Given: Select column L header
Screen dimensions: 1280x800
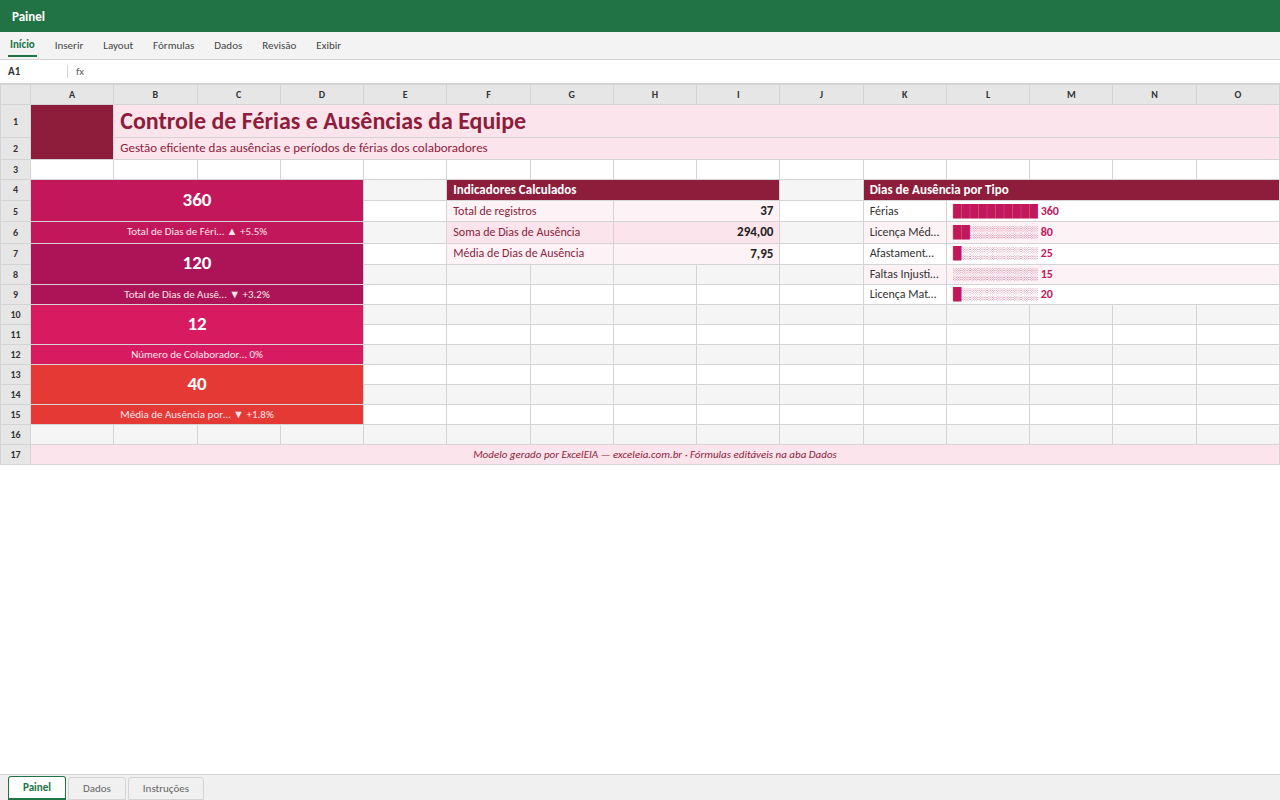Looking at the screenshot, I should pyautogui.click(x=988, y=95).
